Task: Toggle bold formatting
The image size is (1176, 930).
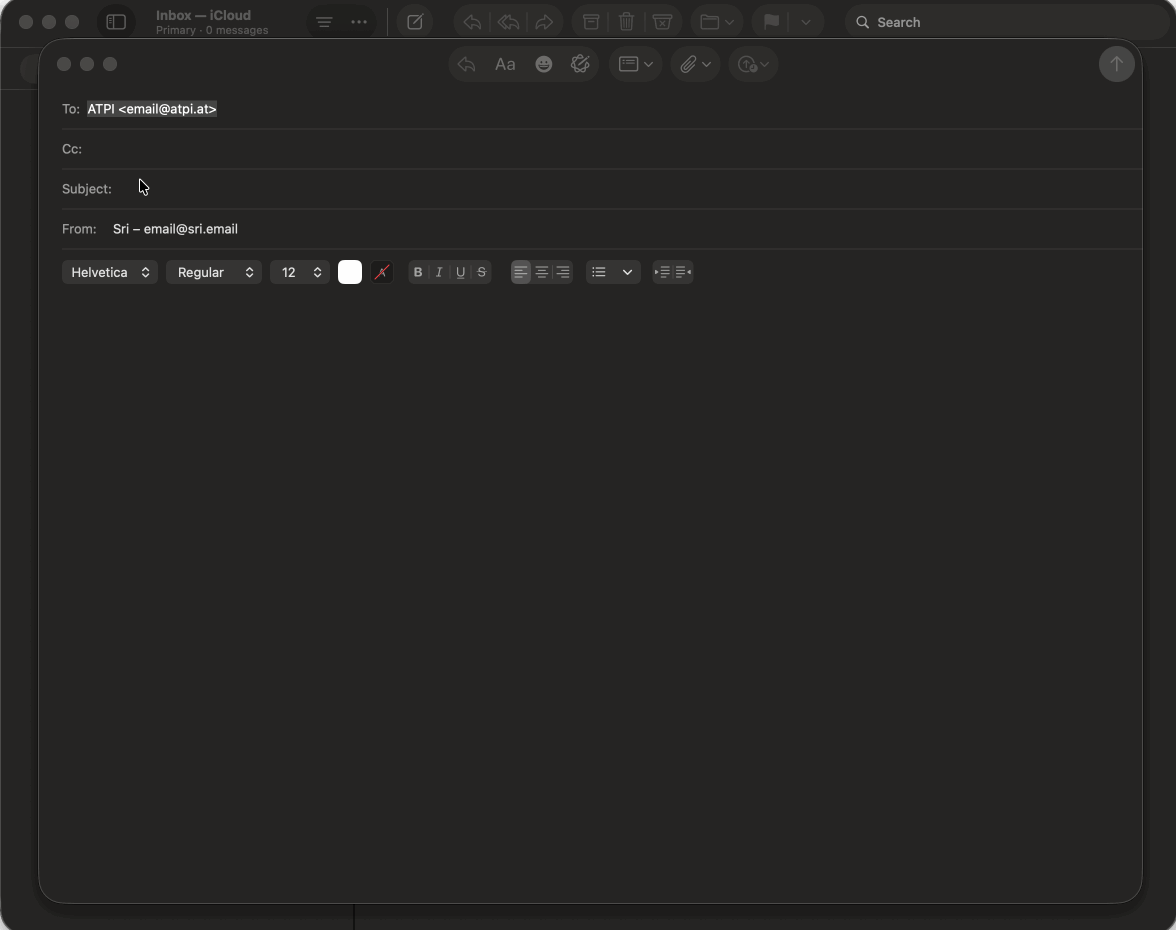Action: coord(417,272)
